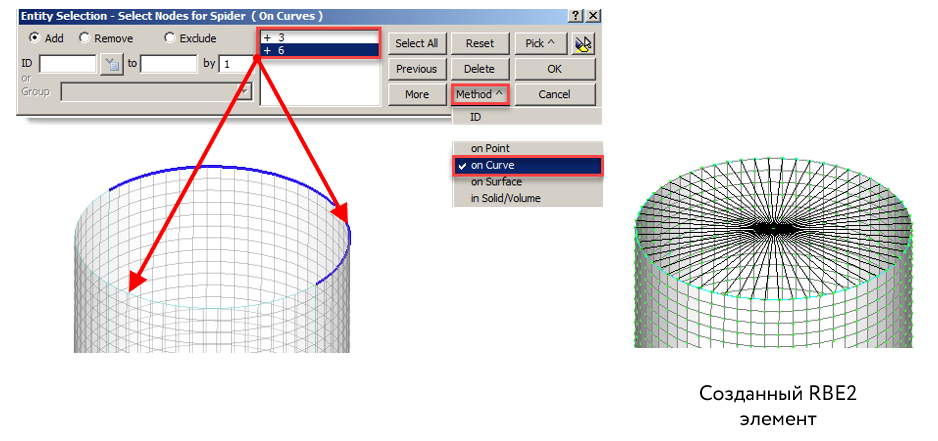Screen dimensions: 938x441
Task: Select the Exclude radio button
Action: coord(170,38)
